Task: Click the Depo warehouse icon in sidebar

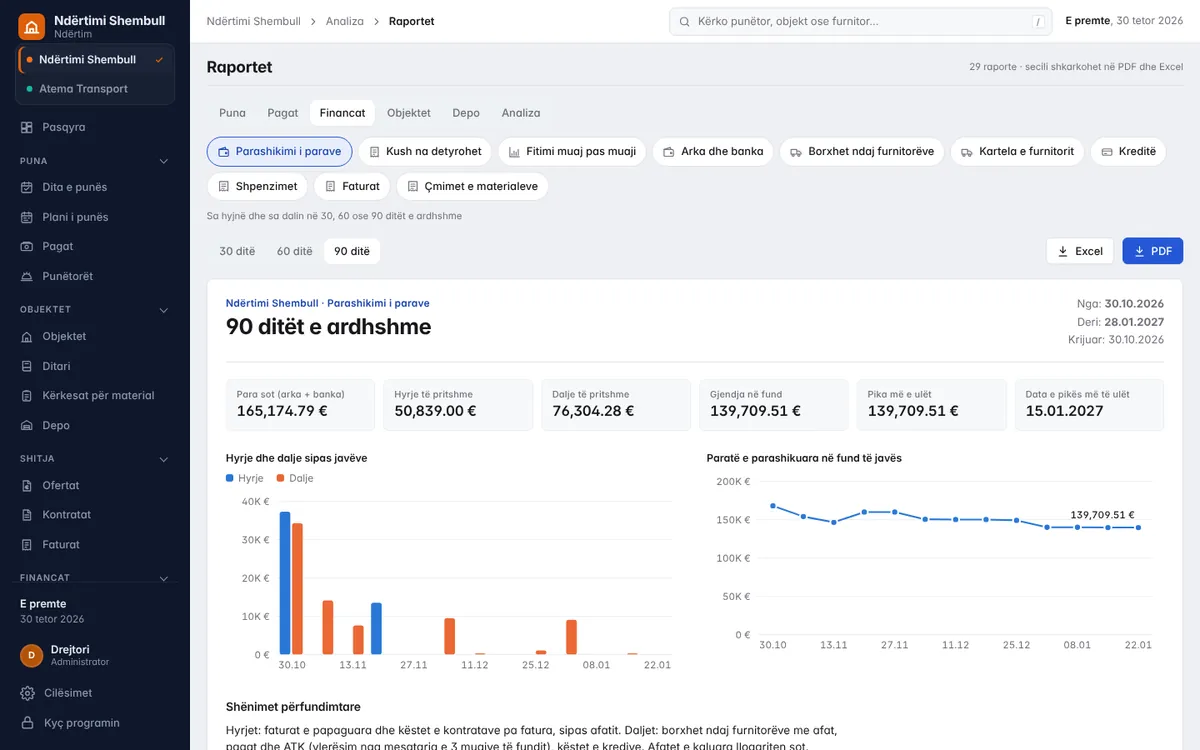Action: (27, 425)
